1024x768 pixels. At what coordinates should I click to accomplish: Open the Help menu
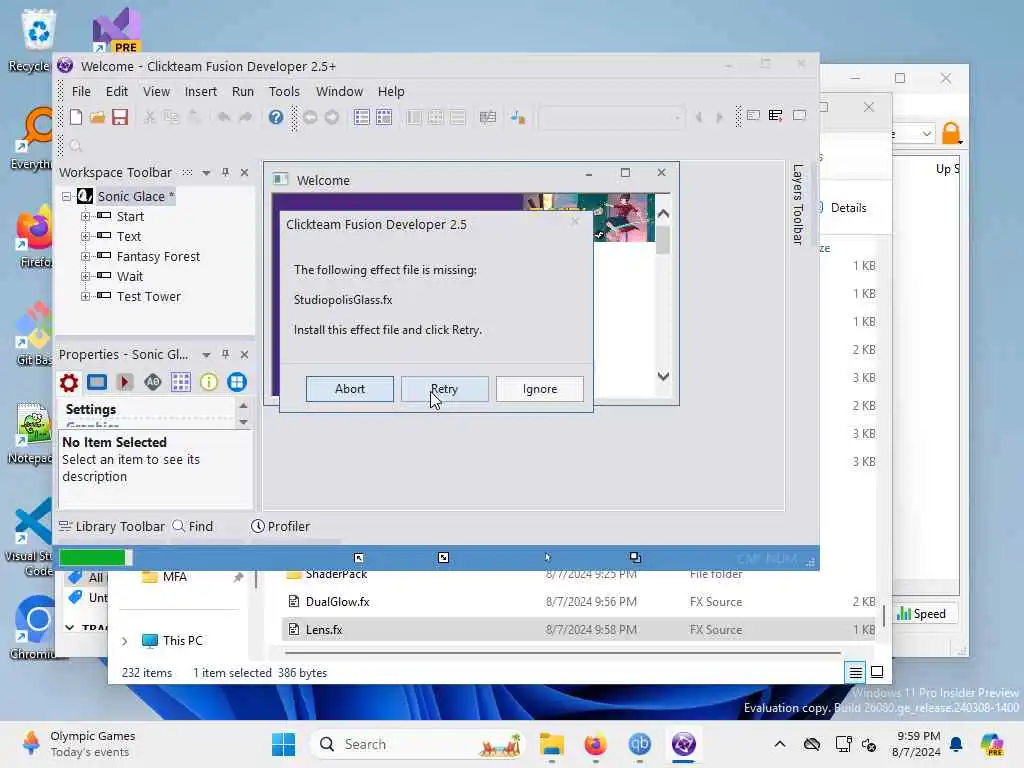[391, 91]
